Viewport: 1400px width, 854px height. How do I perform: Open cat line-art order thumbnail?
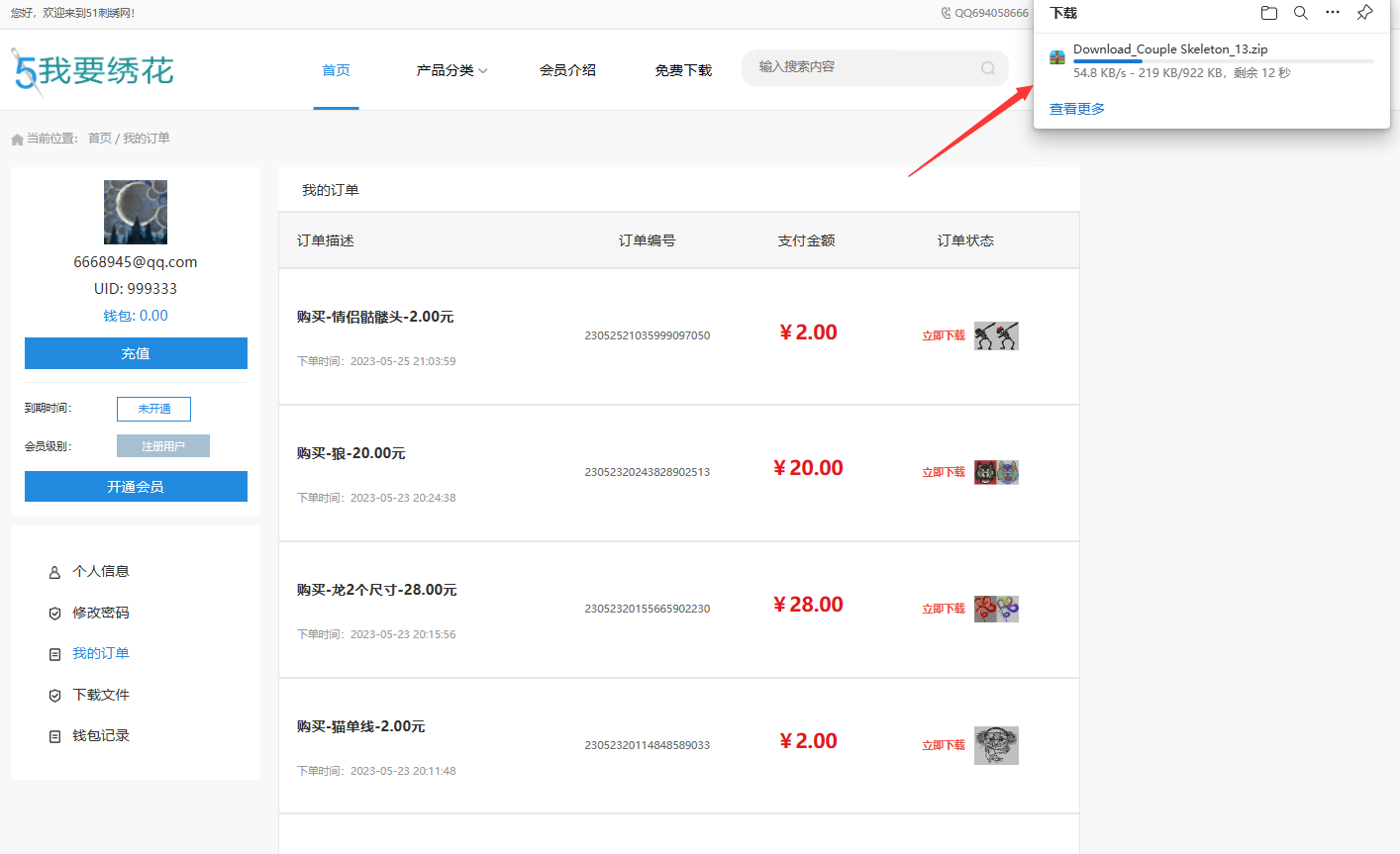click(x=996, y=745)
